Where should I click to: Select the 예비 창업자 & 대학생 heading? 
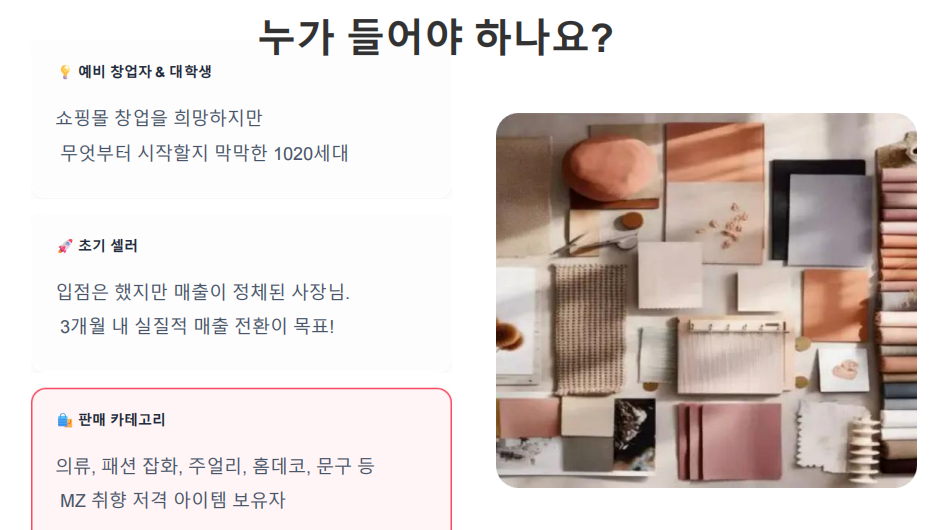click(x=144, y=72)
